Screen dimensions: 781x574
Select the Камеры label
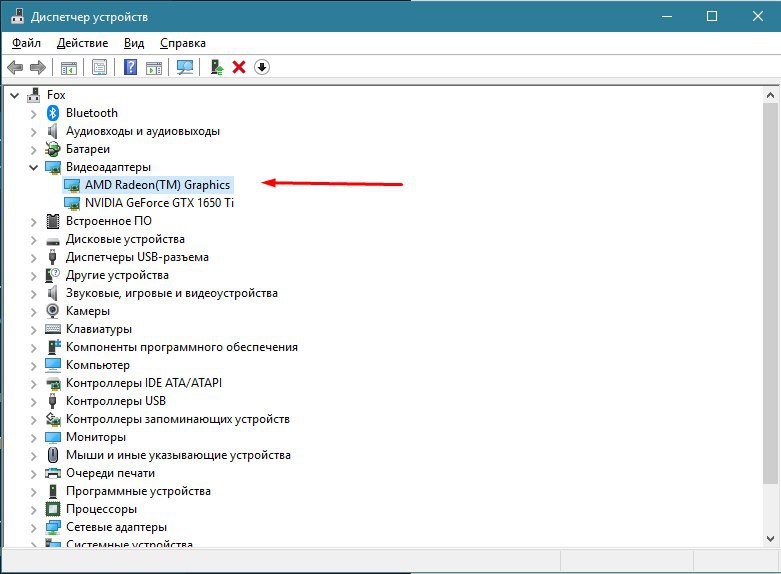point(88,311)
